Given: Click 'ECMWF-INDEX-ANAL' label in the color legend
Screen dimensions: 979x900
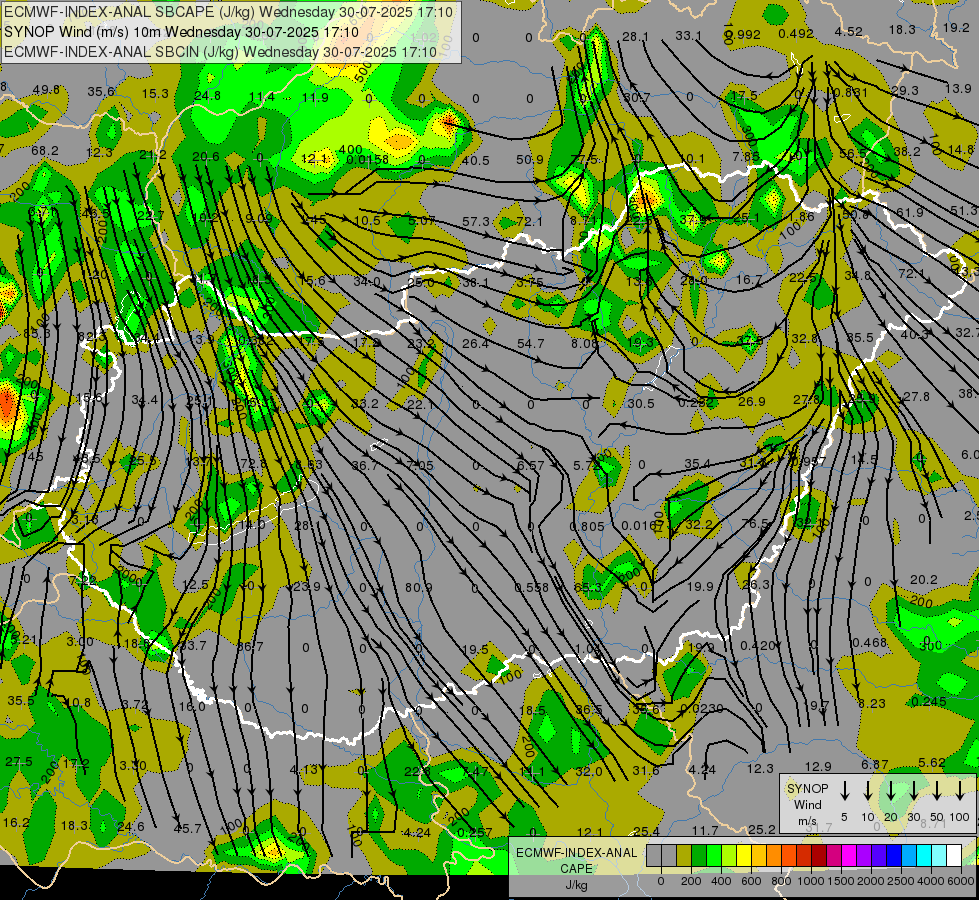Looking at the screenshot, I should (x=576, y=853).
